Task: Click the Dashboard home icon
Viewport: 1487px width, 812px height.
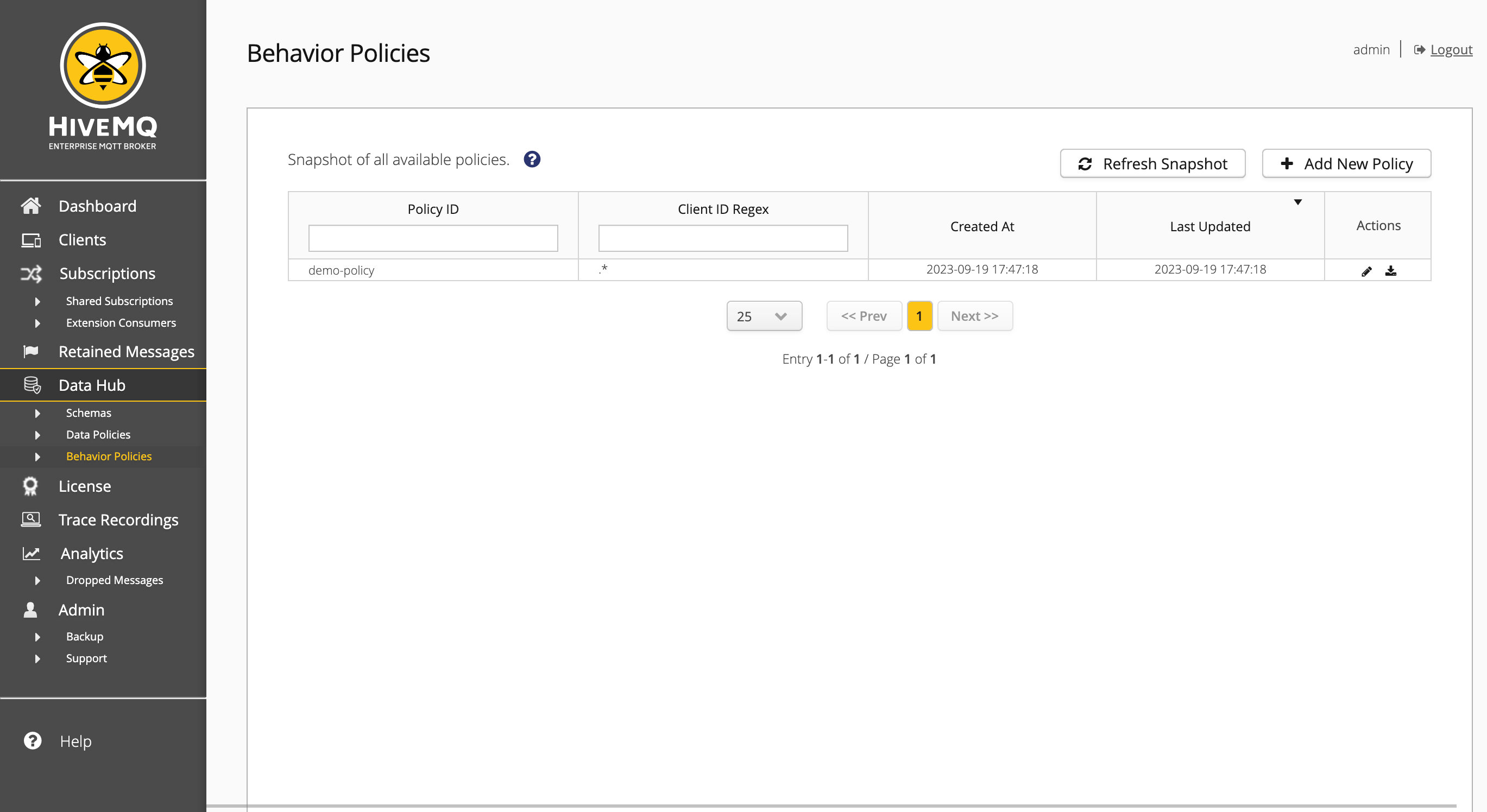Action: point(30,206)
